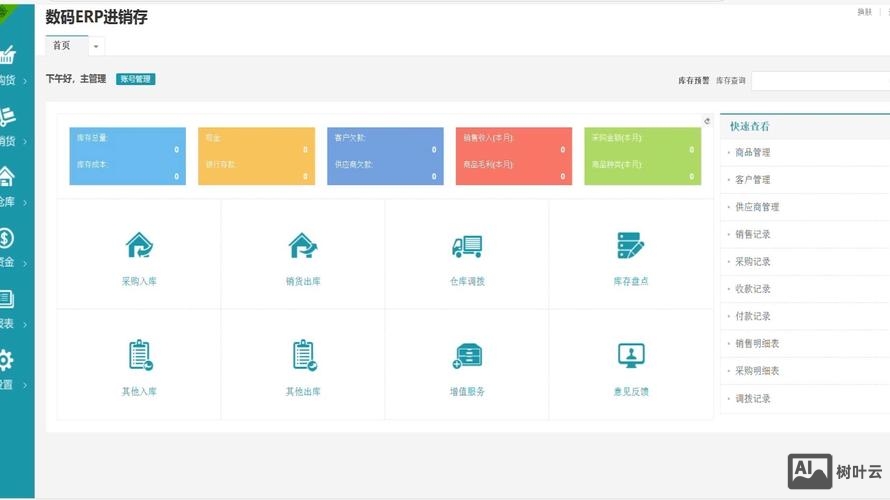
Task: Click the red 销售收入(本月) stat card
Action: [514, 156]
